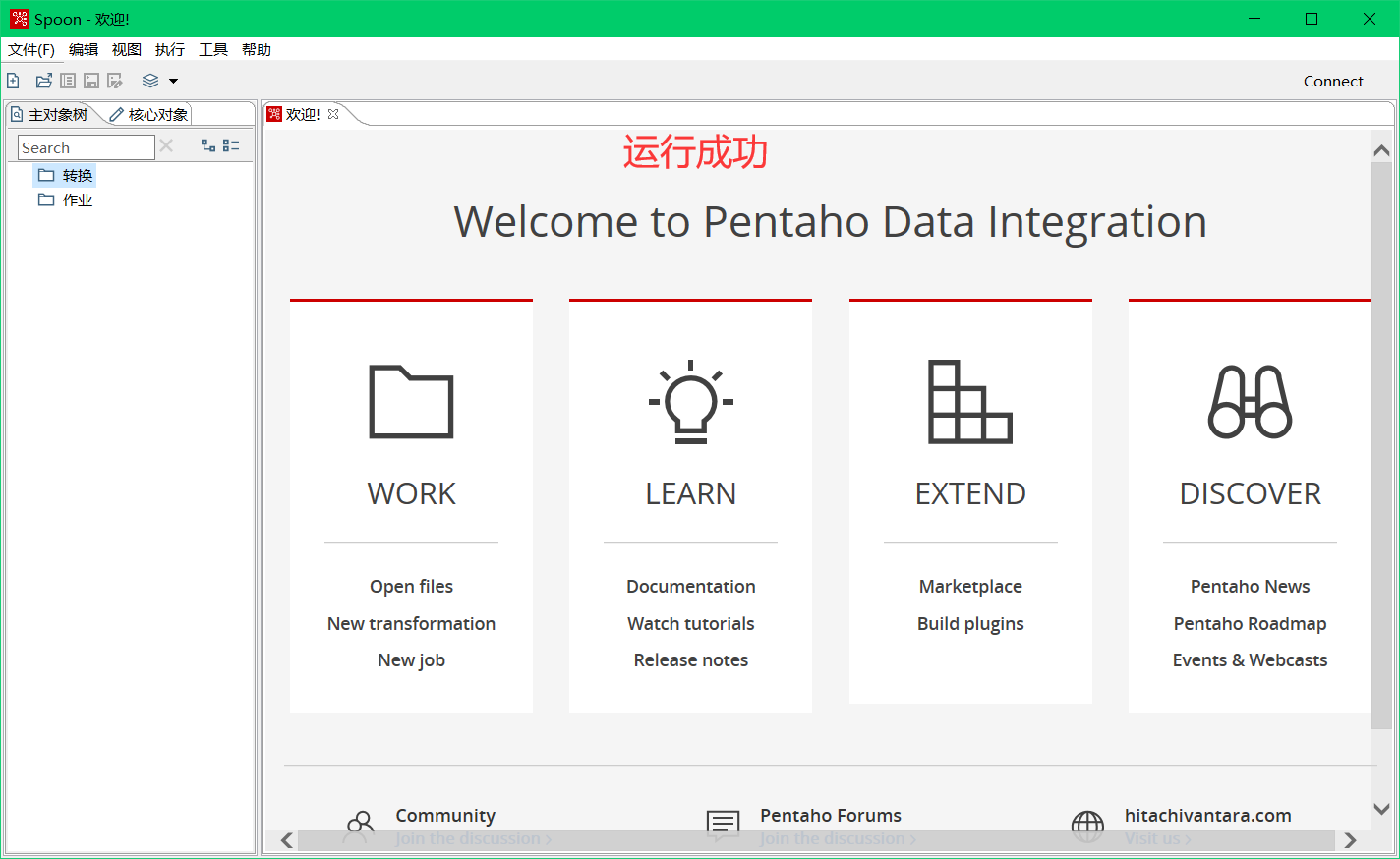
Task: Open the Watch tutorials link
Action: click(691, 623)
